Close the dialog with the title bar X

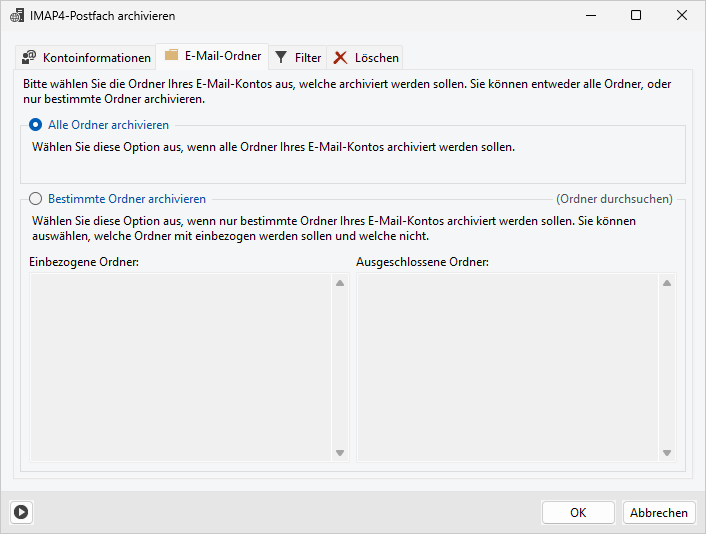682,16
